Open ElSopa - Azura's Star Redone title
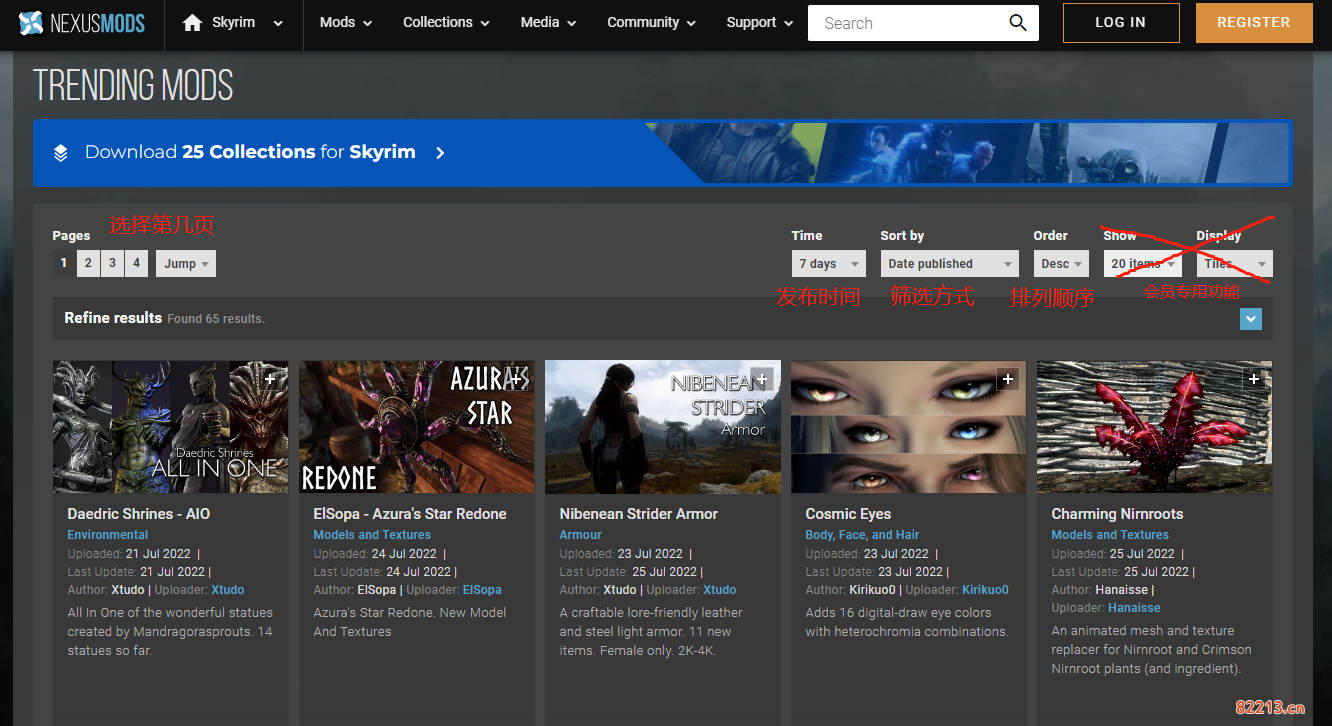 [x=410, y=514]
